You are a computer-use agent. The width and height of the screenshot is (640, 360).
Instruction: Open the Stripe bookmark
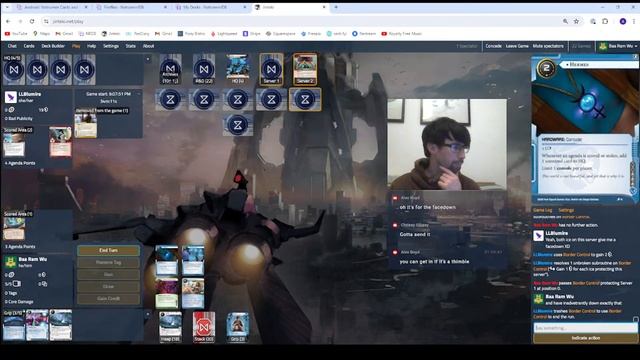click(x=251, y=34)
